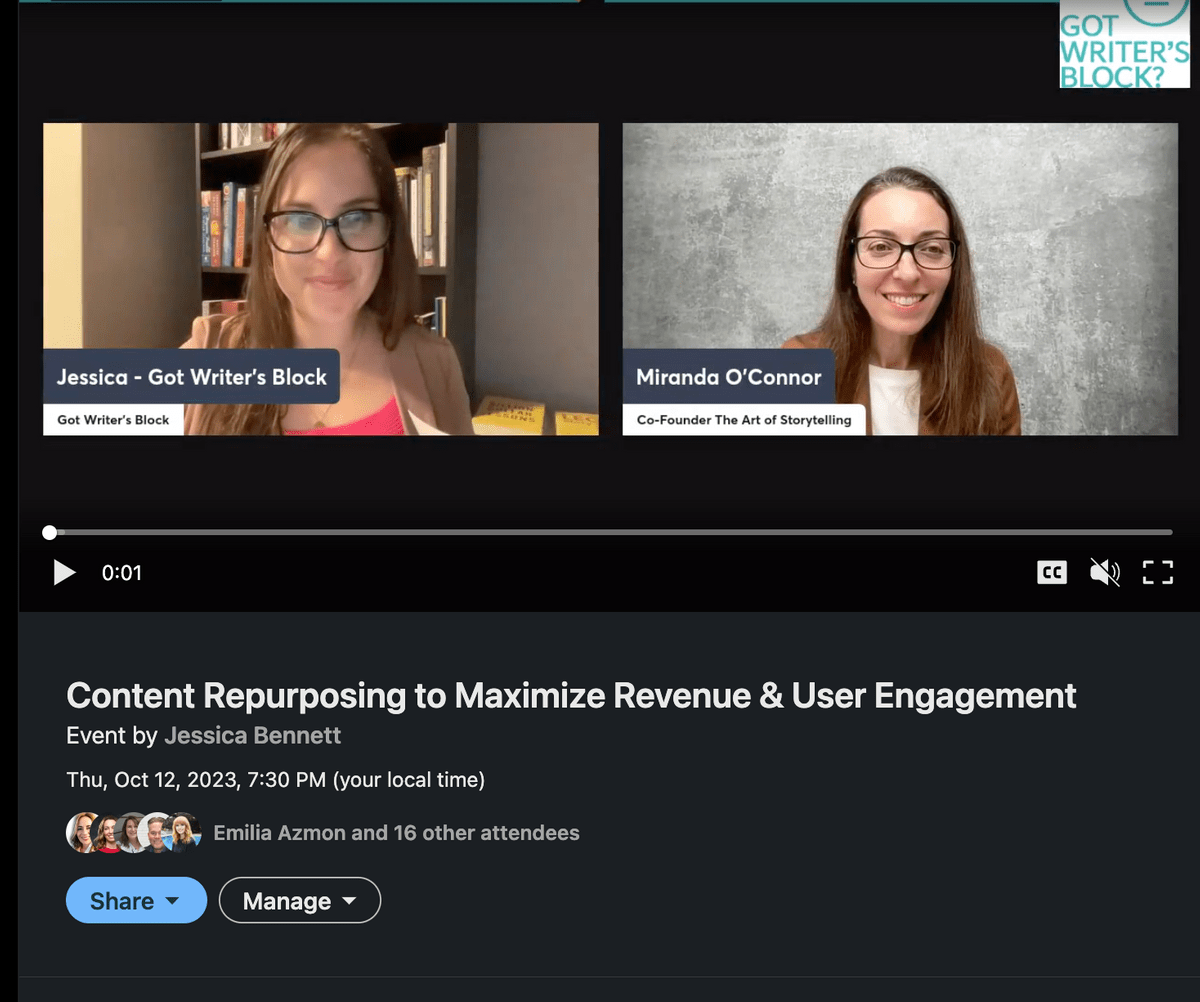
Task: Click Jessica's video feed
Action: 321,279
